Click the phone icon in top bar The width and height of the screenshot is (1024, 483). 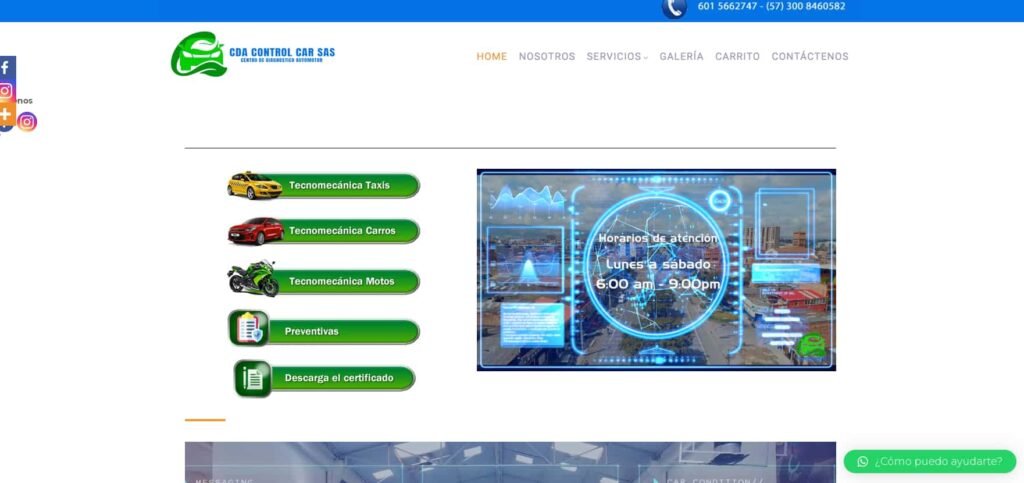pyautogui.click(x=674, y=8)
